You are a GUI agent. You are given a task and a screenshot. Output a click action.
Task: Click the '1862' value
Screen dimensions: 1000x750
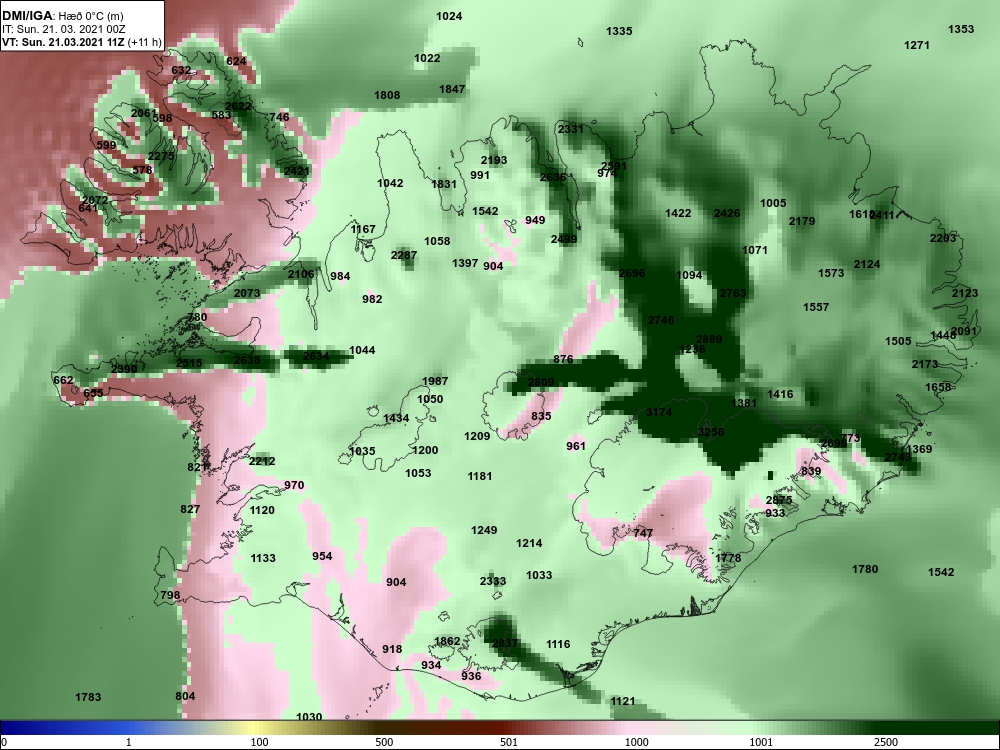click(x=447, y=641)
